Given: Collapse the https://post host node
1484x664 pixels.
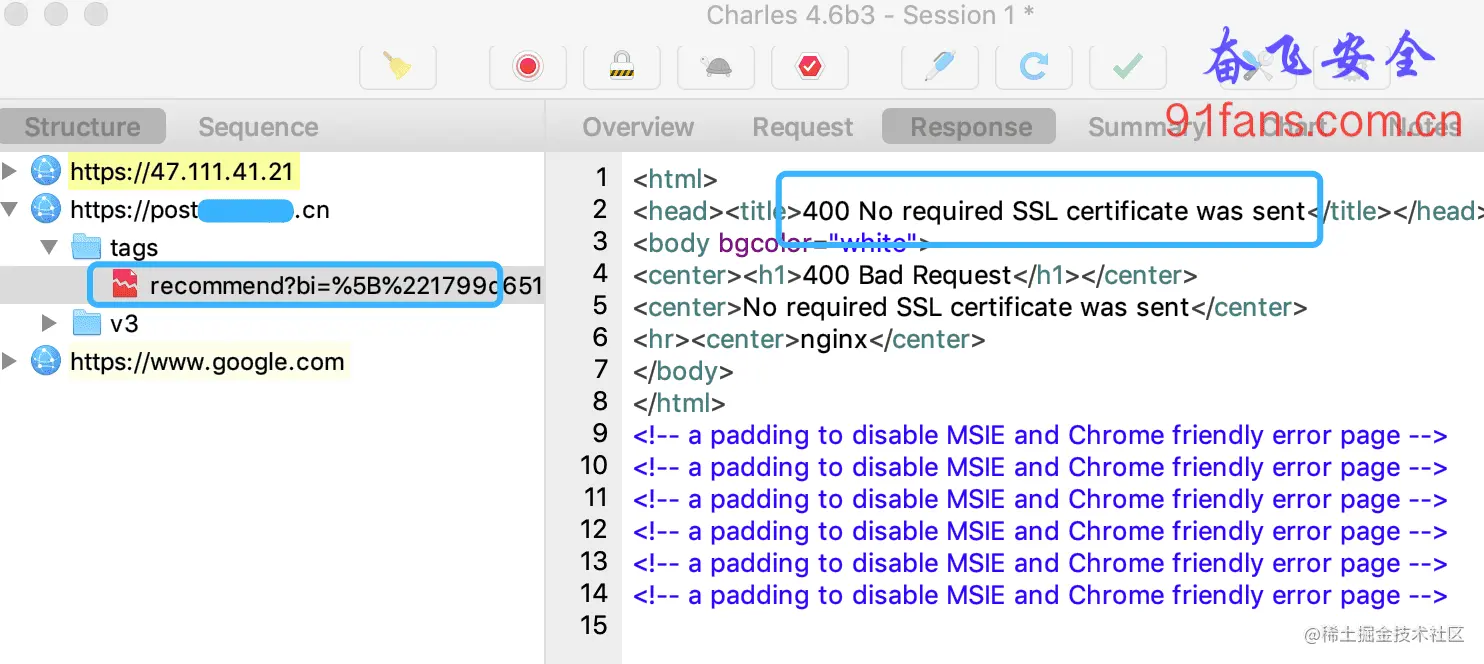Looking at the screenshot, I should [x=10, y=209].
